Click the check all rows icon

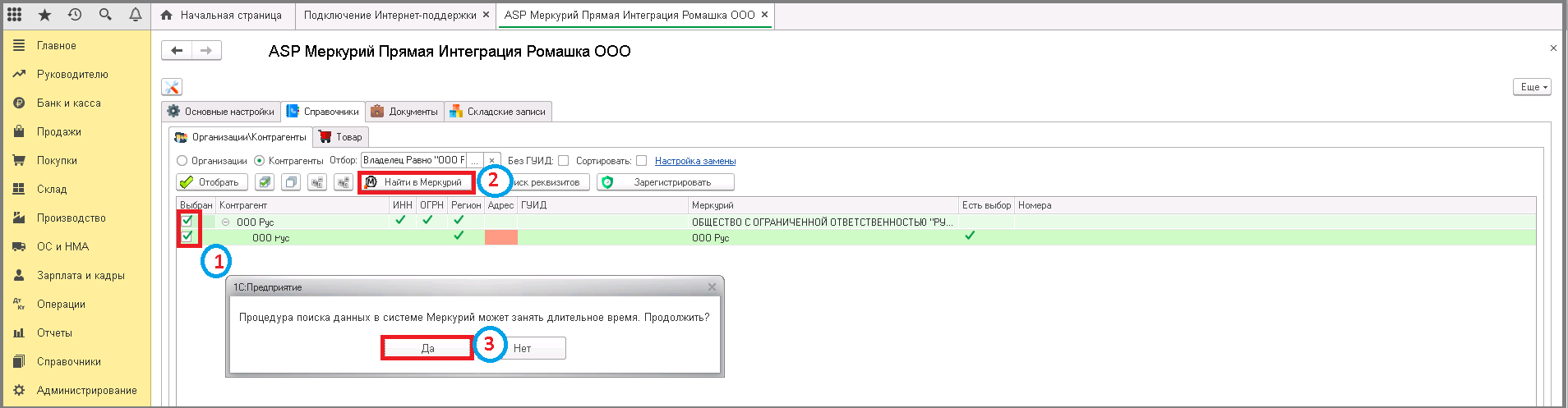pos(265,182)
